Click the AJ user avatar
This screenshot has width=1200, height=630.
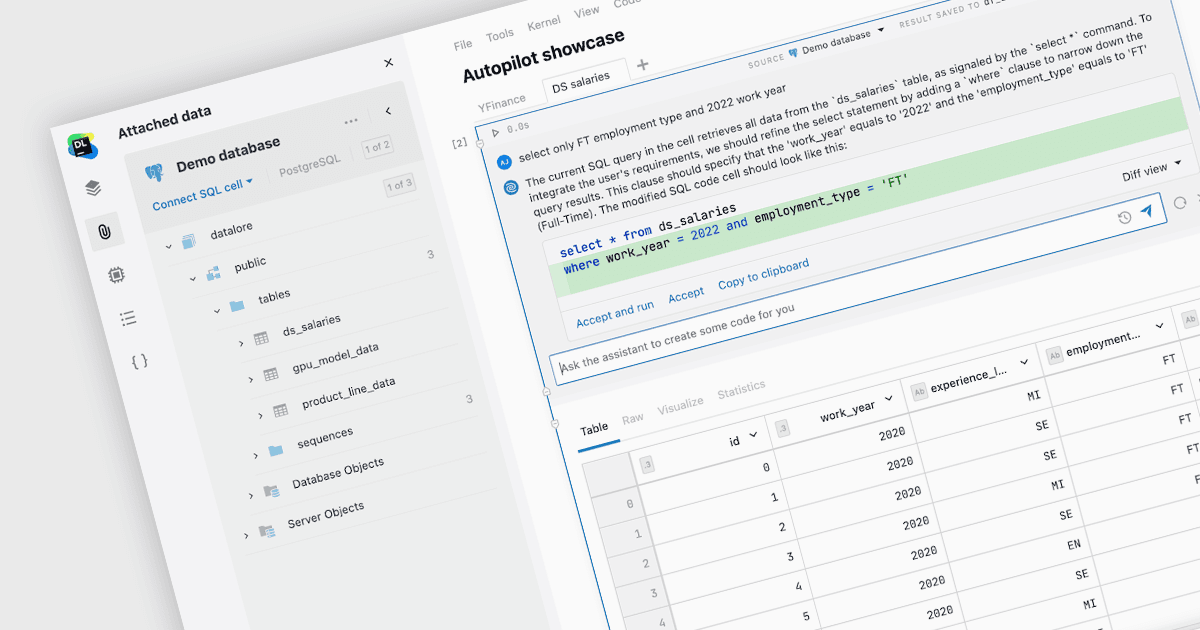coord(504,161)
